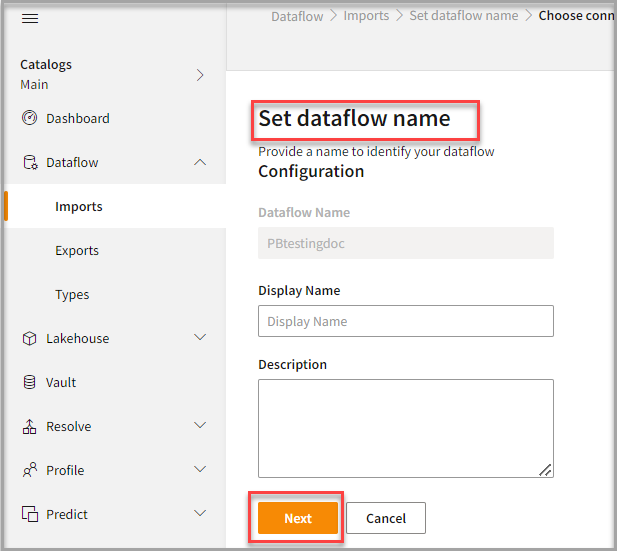This screenshot has width=617, height=551.
Task: Click the Dataflow database-gear icon
Action: (30, 162)
